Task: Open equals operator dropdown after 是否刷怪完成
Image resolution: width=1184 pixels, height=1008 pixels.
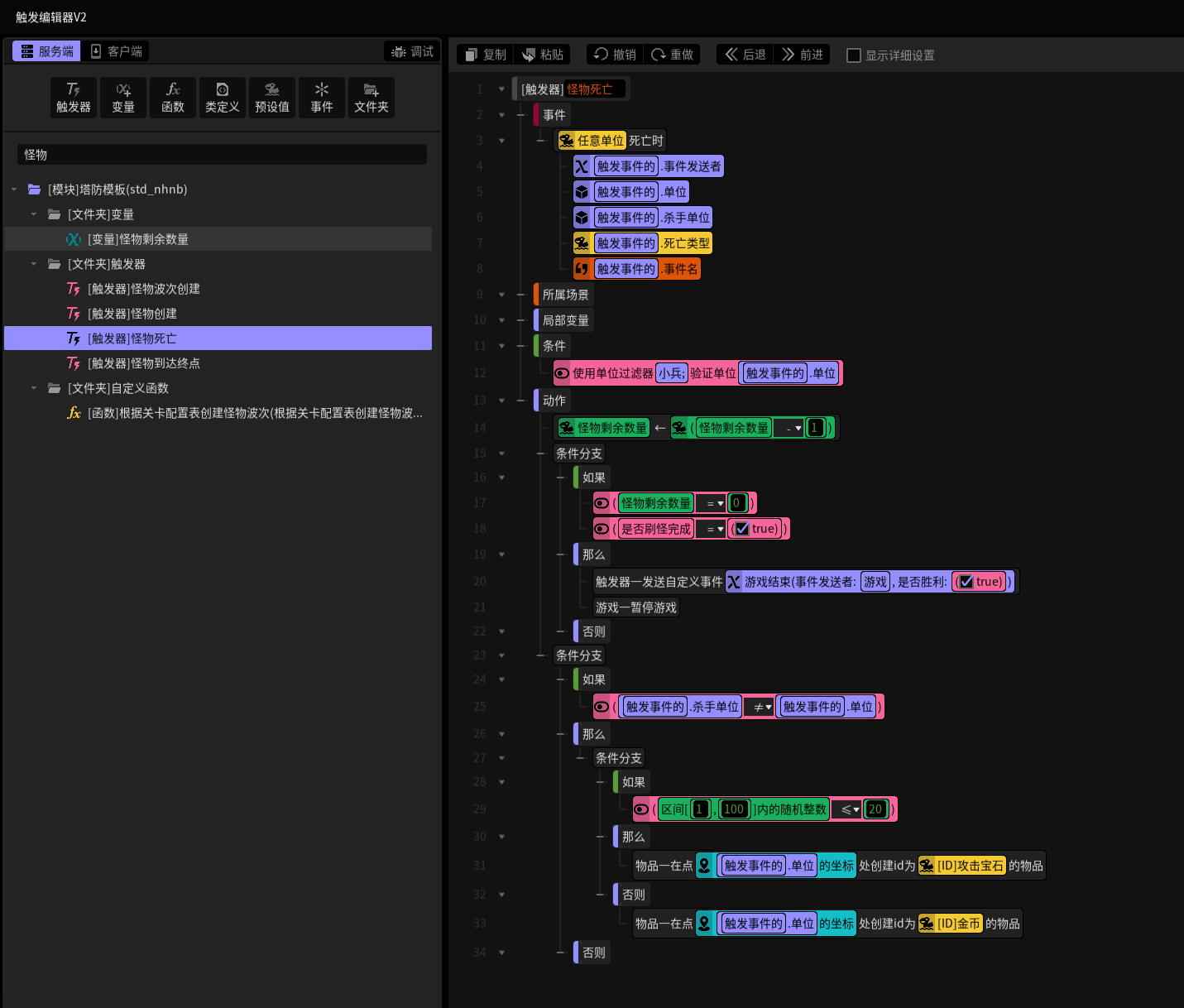Action: pos(711,529)
